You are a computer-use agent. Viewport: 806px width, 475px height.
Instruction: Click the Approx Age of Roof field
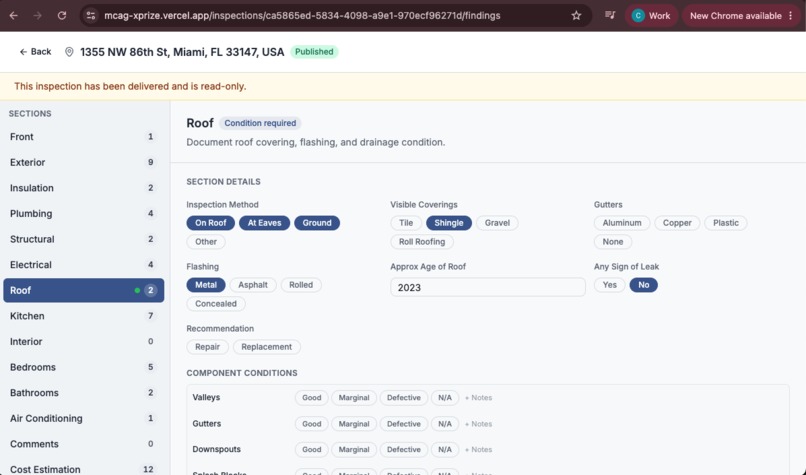pyautogui.click(x=487, y=287)
